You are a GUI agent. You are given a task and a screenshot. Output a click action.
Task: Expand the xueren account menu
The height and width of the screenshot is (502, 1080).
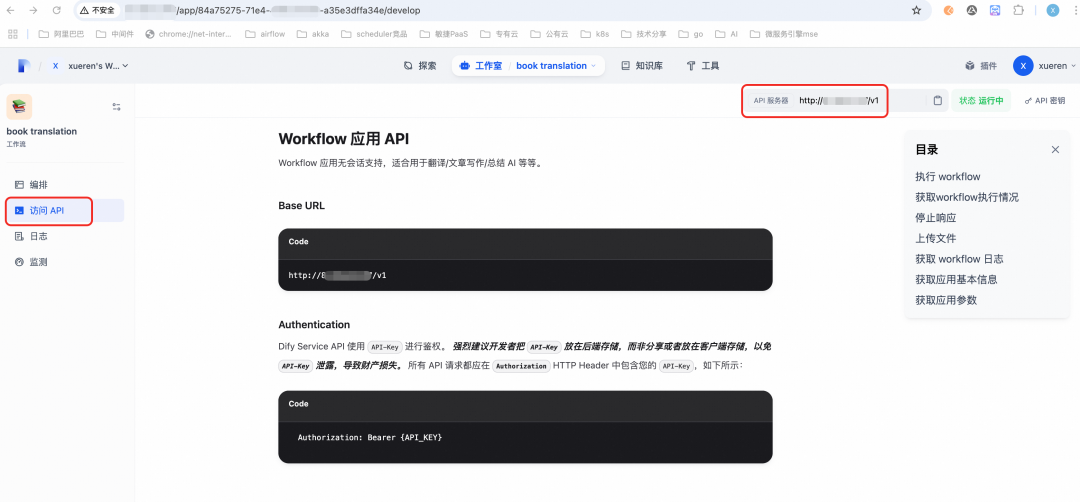pos(1044,66)
